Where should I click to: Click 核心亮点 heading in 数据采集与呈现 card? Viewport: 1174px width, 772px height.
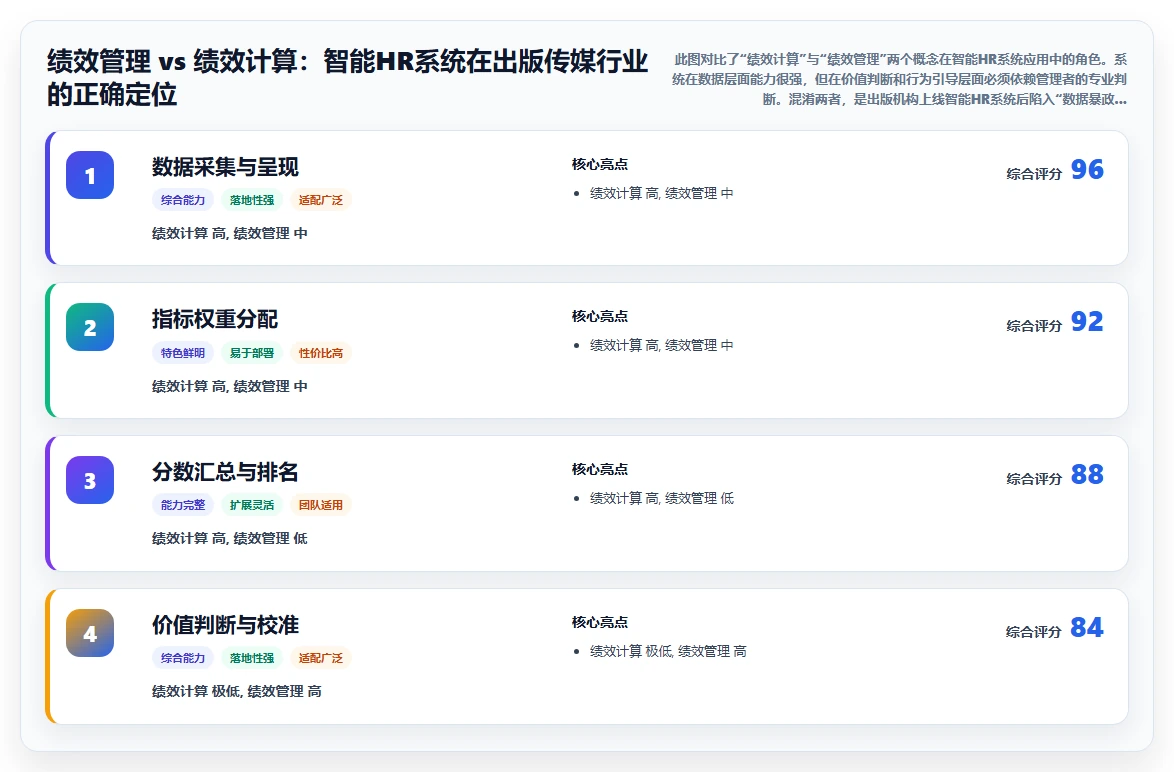tap(600, 164)
